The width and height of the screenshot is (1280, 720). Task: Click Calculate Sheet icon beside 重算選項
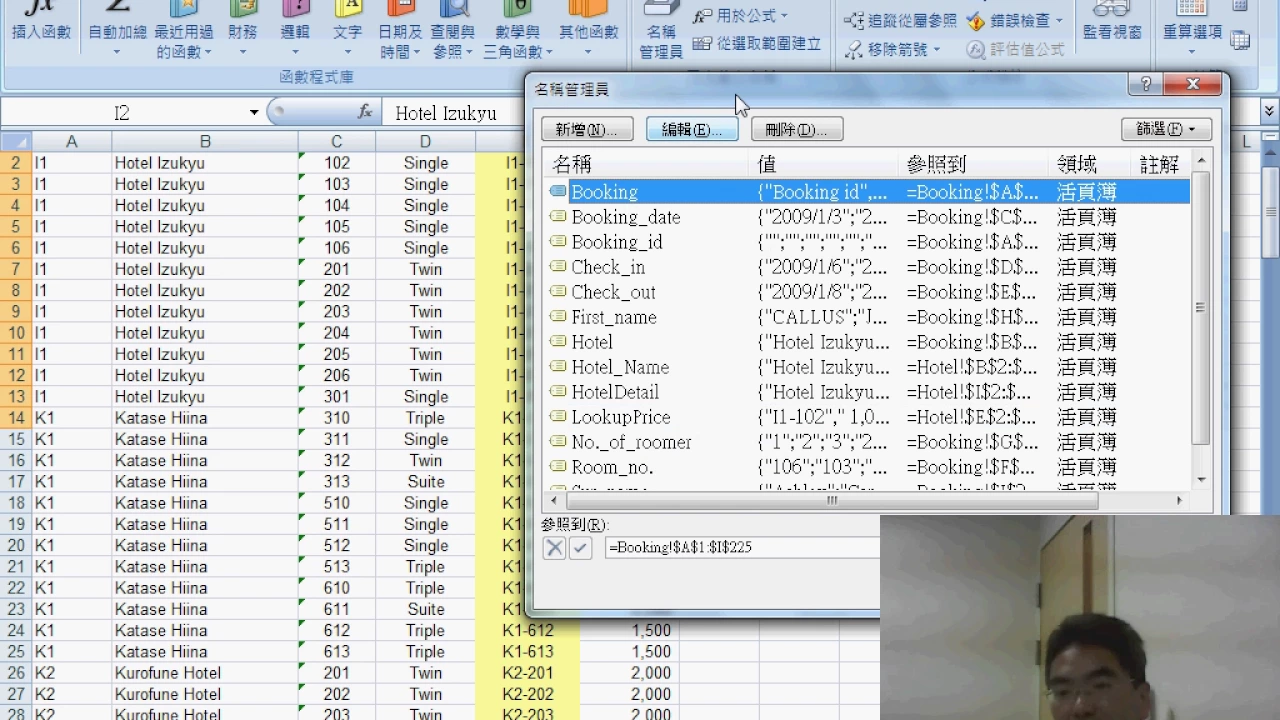(x=1240, y=41)
